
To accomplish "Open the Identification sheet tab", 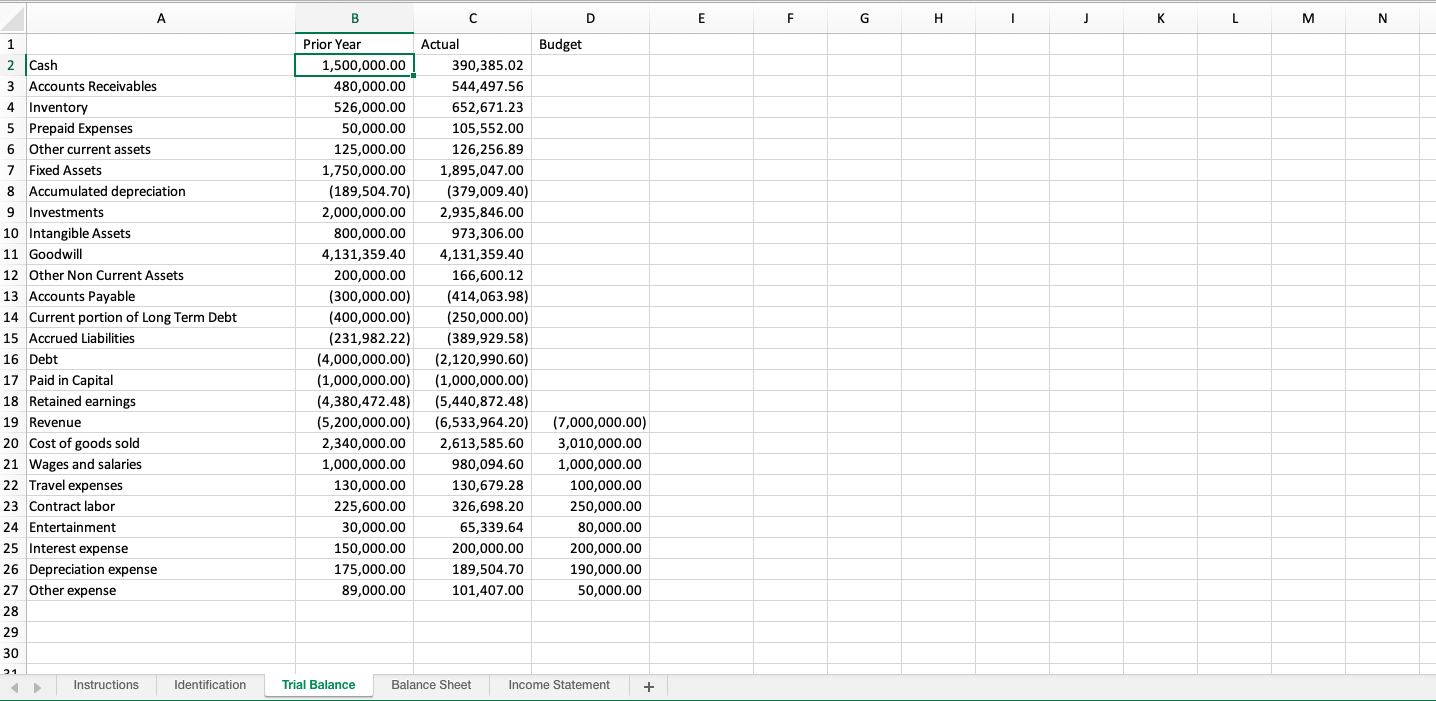I will click(x=210, y=685).
